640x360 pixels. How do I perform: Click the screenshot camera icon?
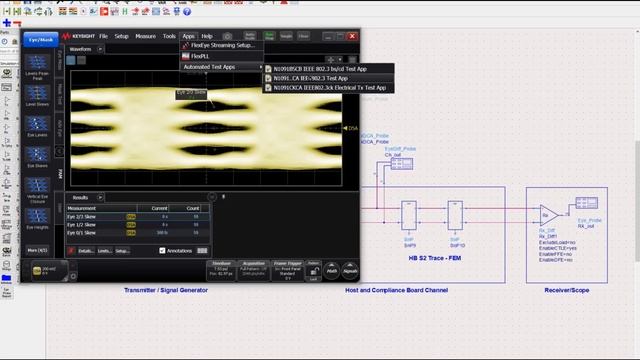[x=227, y=36]
